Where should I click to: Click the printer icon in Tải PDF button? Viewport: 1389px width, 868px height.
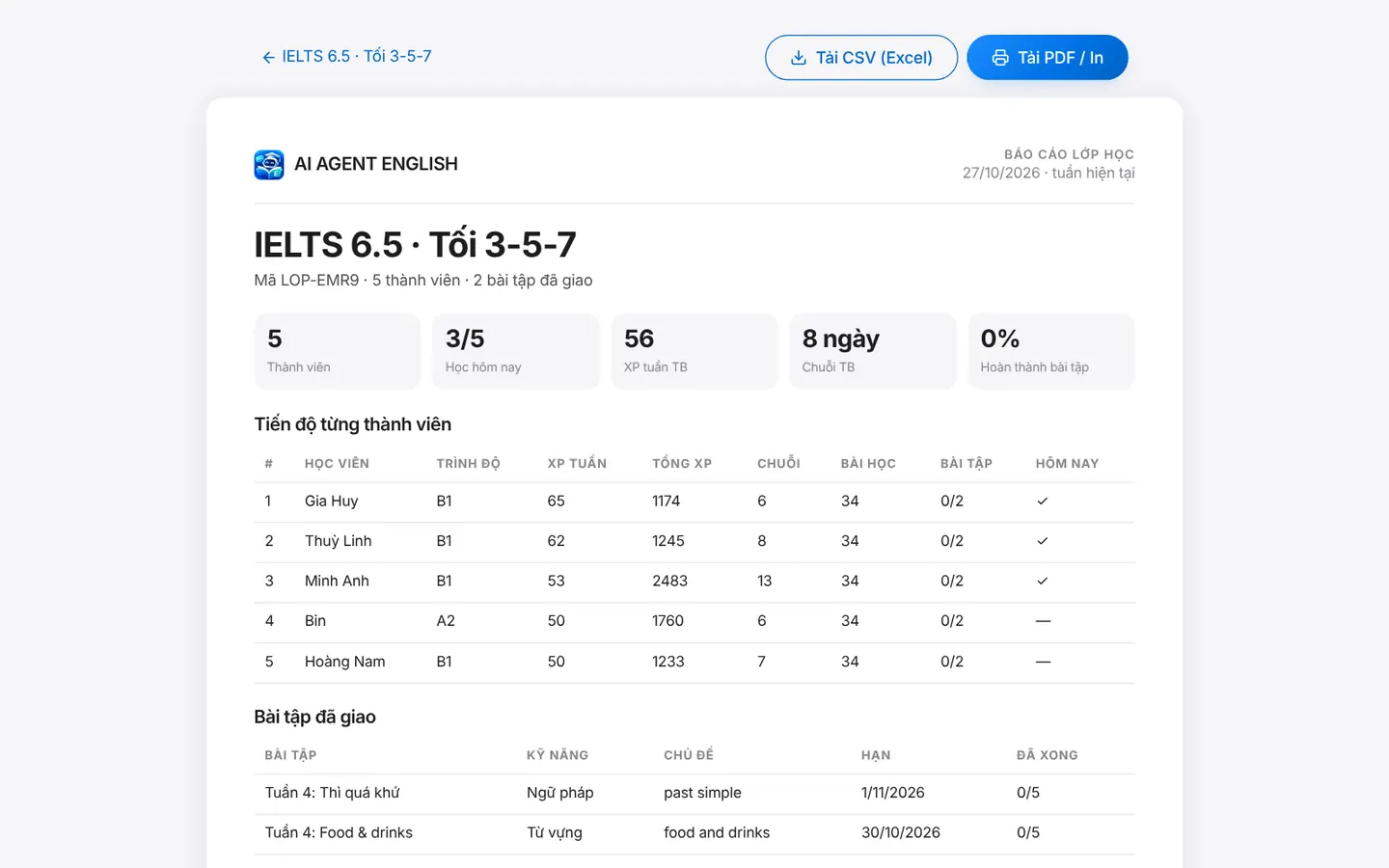[x=1000, y=58]
